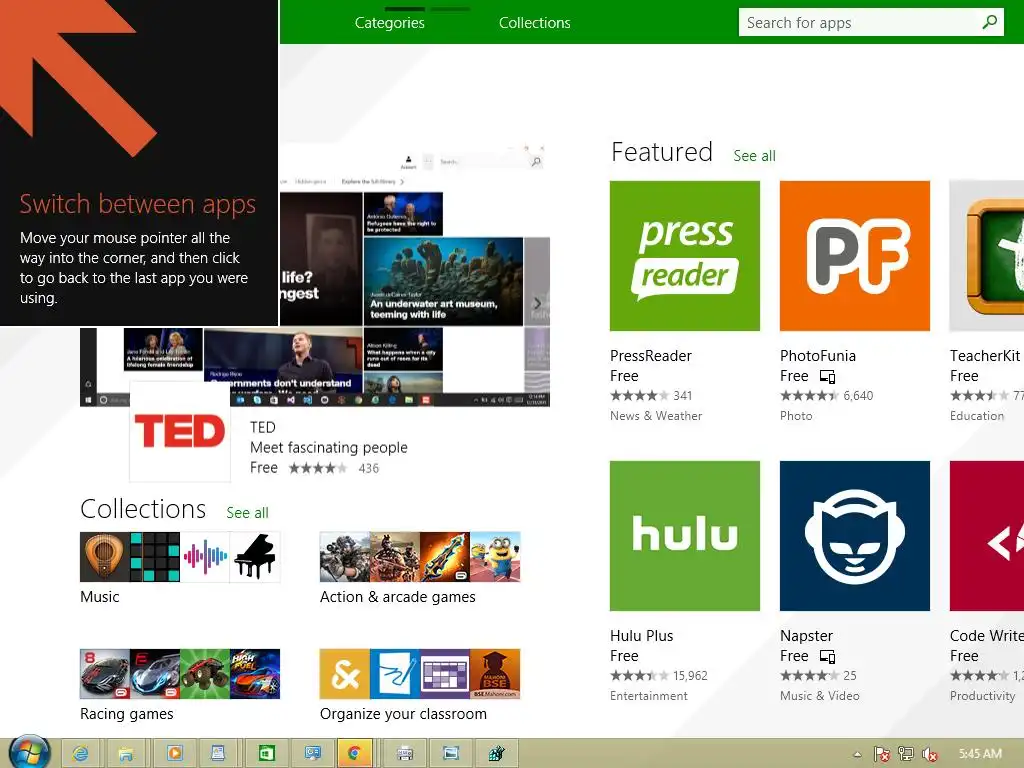
Task: Open the Hulu Plus app tile
Action: pyautogui.click(x=684, y=536)
